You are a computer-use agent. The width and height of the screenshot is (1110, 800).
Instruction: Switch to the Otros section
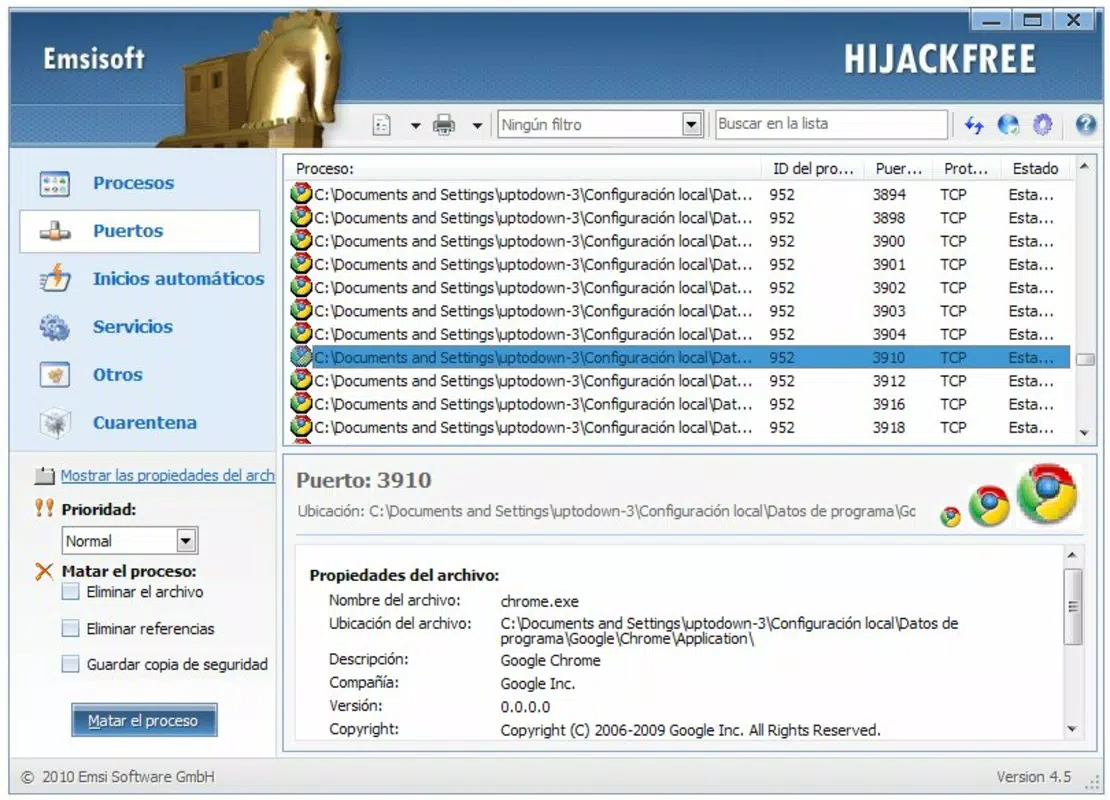(118, 375)
